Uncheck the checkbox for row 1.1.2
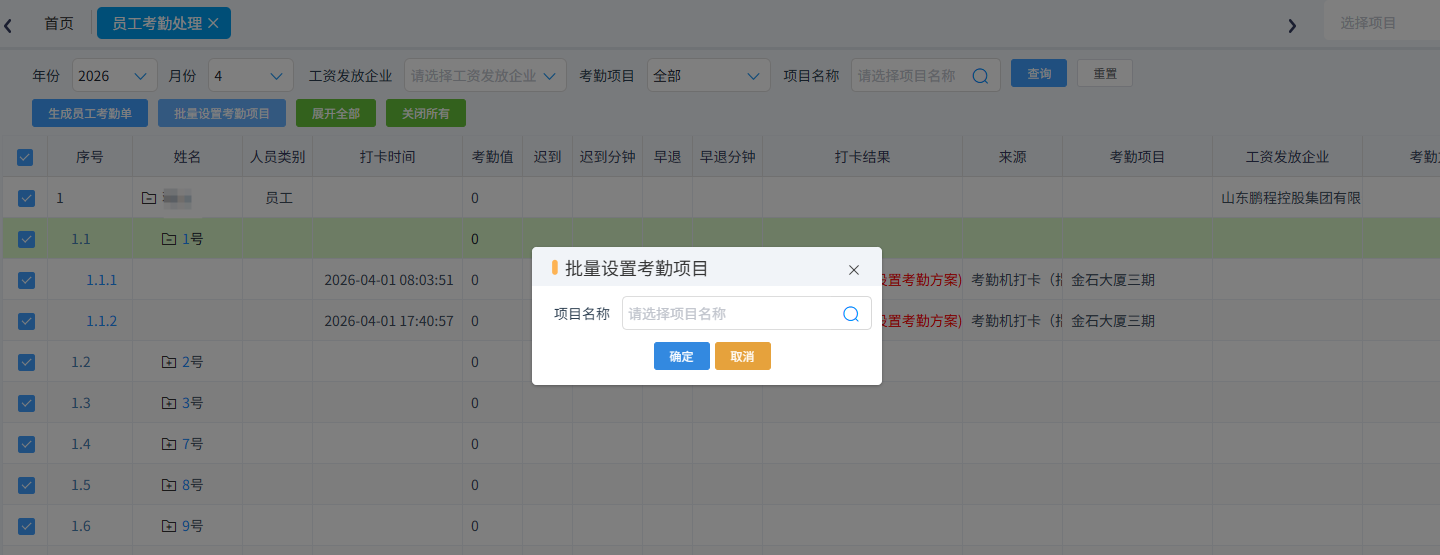This screenshot has width=1440, height=555. click(x=26, y=321)
